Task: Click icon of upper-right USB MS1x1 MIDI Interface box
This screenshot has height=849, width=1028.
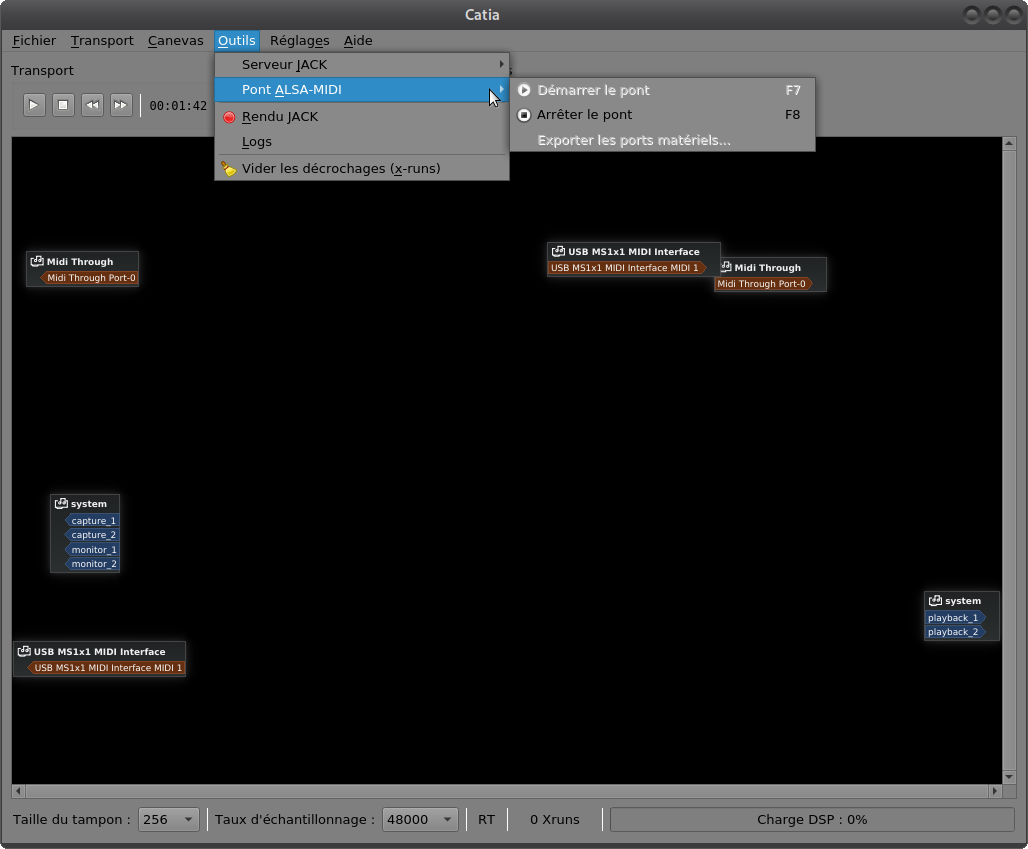Action: (x=559, y=251)
